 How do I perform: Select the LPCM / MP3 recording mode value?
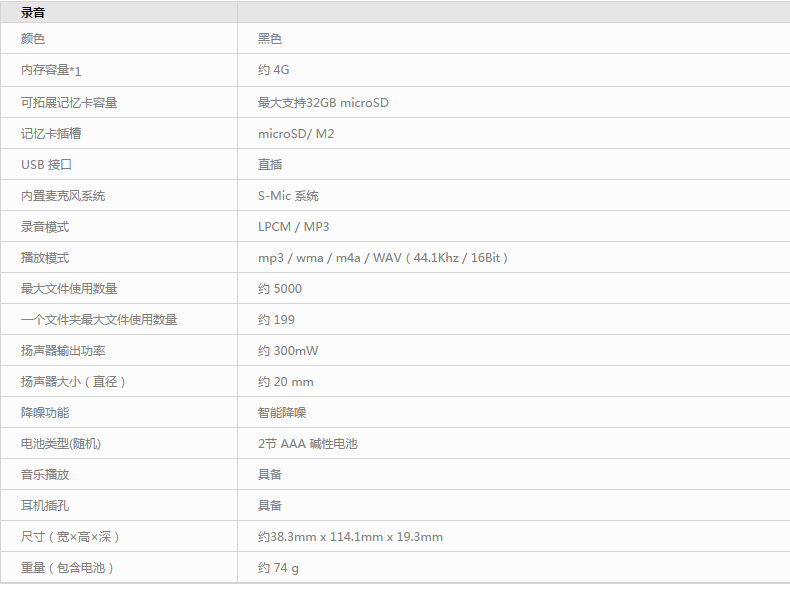(x=293, y=227)
